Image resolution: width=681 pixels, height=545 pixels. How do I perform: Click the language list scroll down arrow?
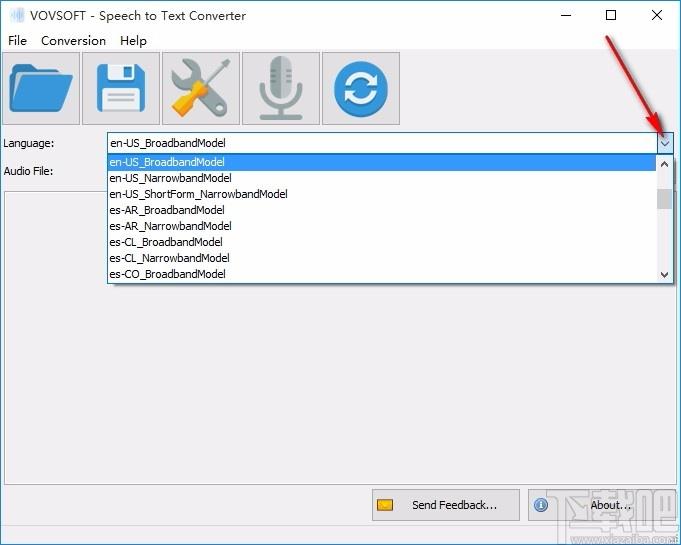[664, 274]
